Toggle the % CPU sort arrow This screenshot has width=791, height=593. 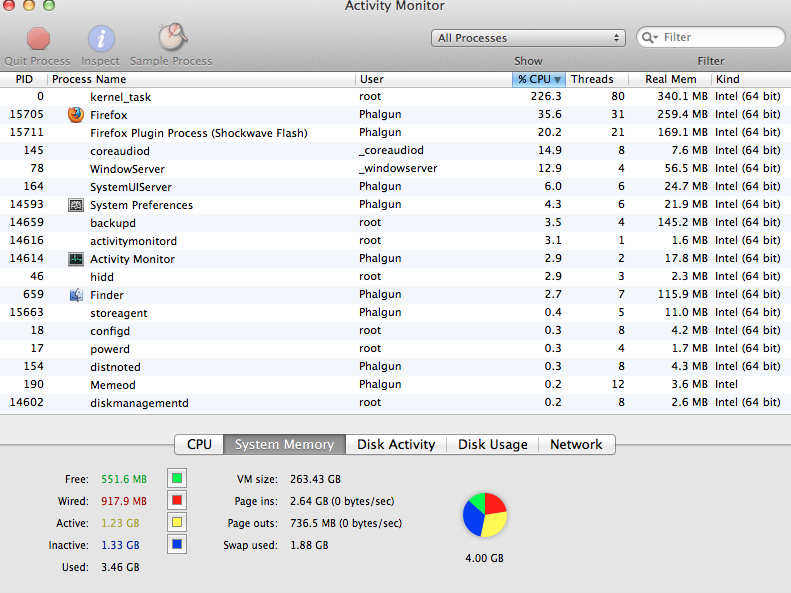pyautogui.click(x=557, y=79)
